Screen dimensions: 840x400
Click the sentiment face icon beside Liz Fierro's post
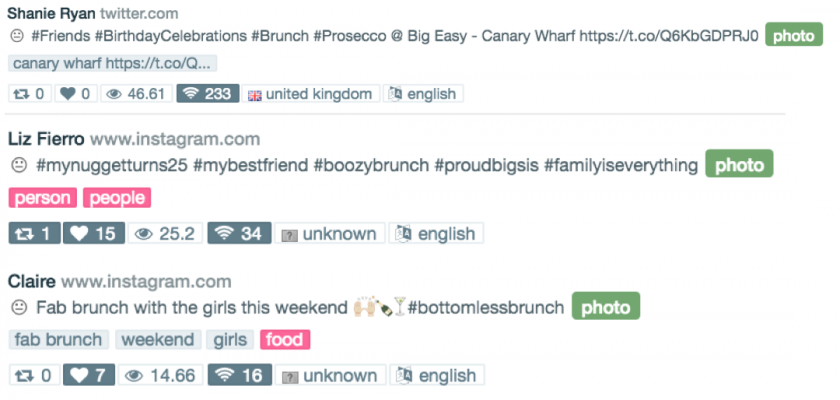click(x=18, y=166)
